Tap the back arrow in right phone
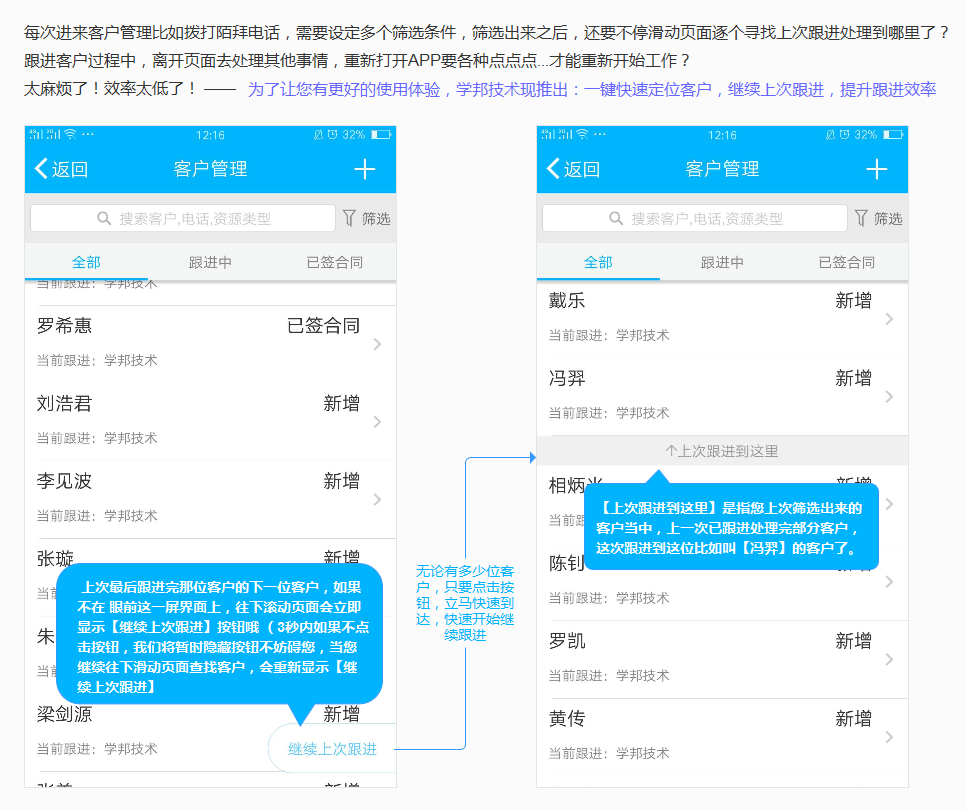 pyautogui.click(x=553, y=169)
